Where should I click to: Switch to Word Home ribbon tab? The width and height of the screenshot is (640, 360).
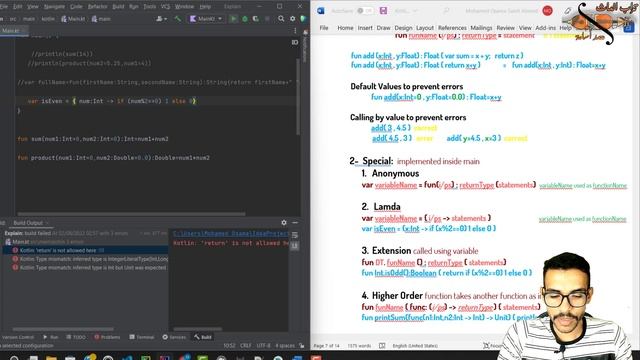click(x=345, y=28)
